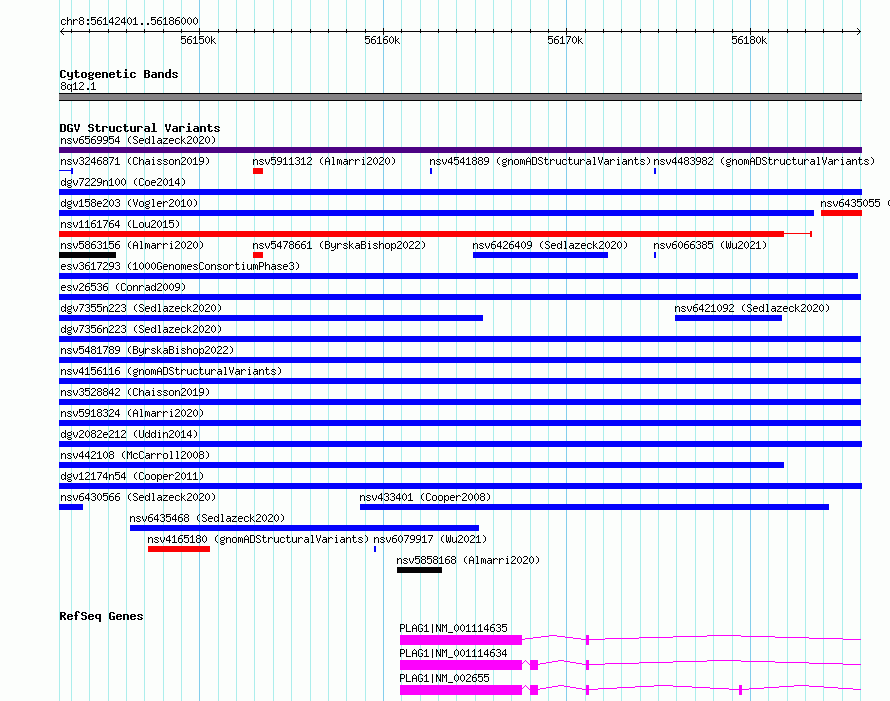
Task: Click the red nsv5911312 (Almarri2020) variant bar
Action: (258, 171)
